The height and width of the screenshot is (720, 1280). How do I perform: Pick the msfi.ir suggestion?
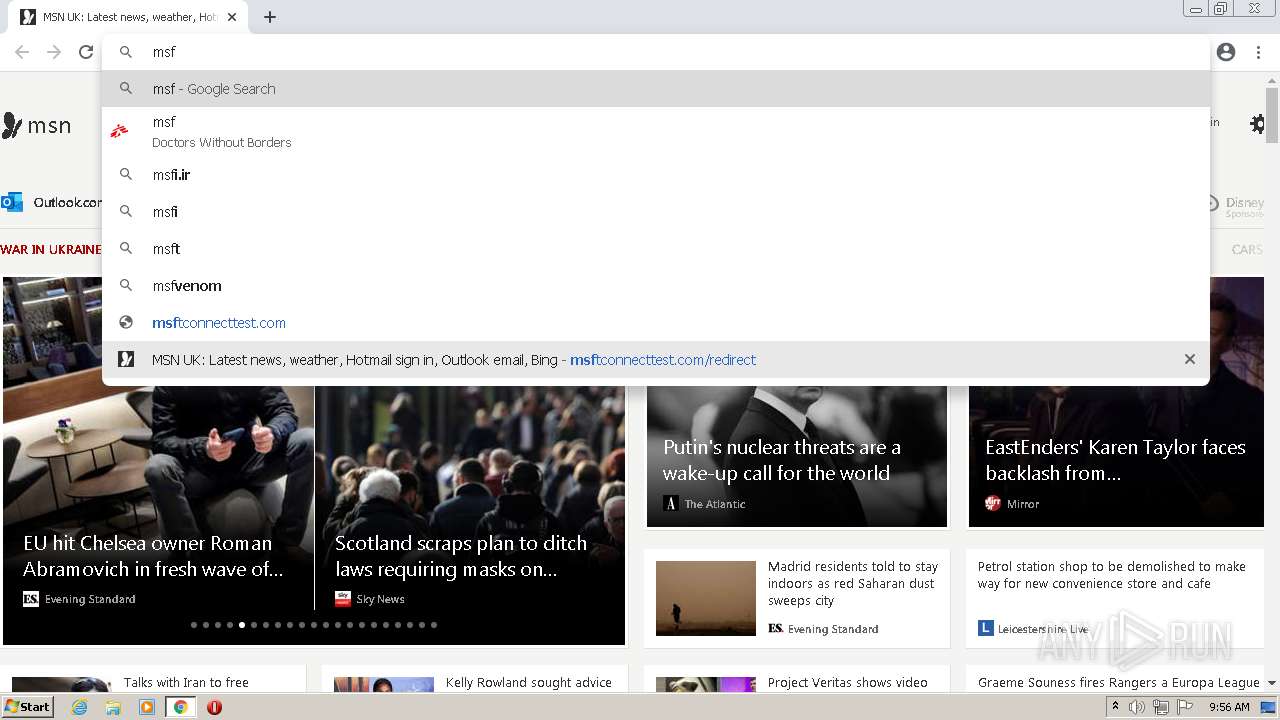[x=656, y=174]
